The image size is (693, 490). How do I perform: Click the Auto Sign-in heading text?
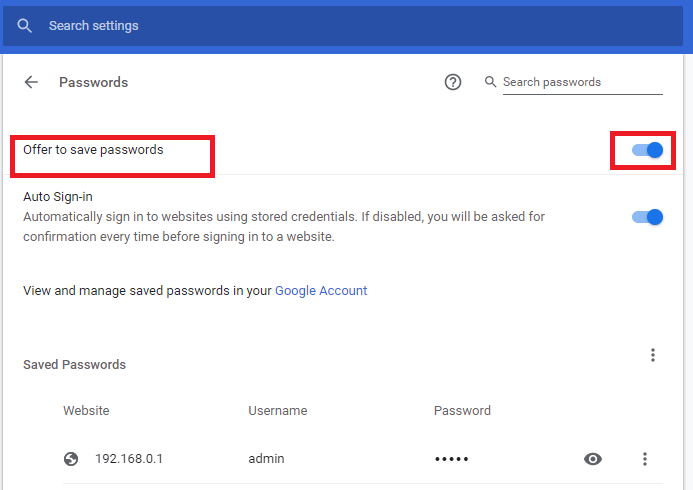[x=58, y=197]
